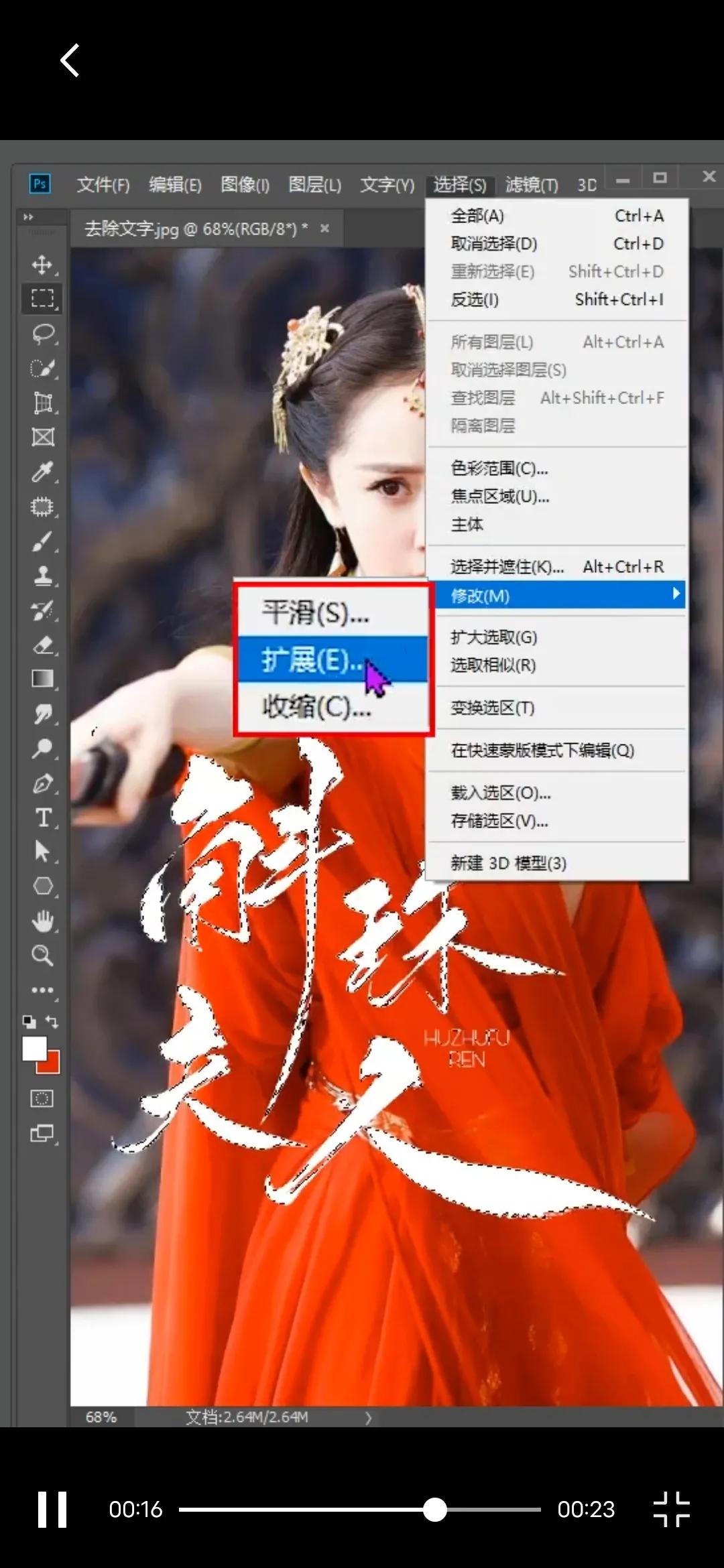Choose 扩大选取(G) menu entry
Image resolution: width=724 pixels, height=1568 pixels.
pyautogui.click(x=557, y=637)
